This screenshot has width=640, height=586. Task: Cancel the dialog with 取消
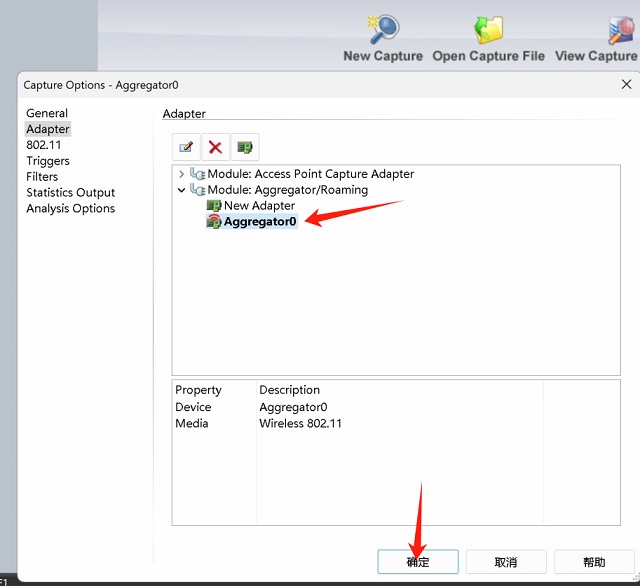[x=506, y=562]
